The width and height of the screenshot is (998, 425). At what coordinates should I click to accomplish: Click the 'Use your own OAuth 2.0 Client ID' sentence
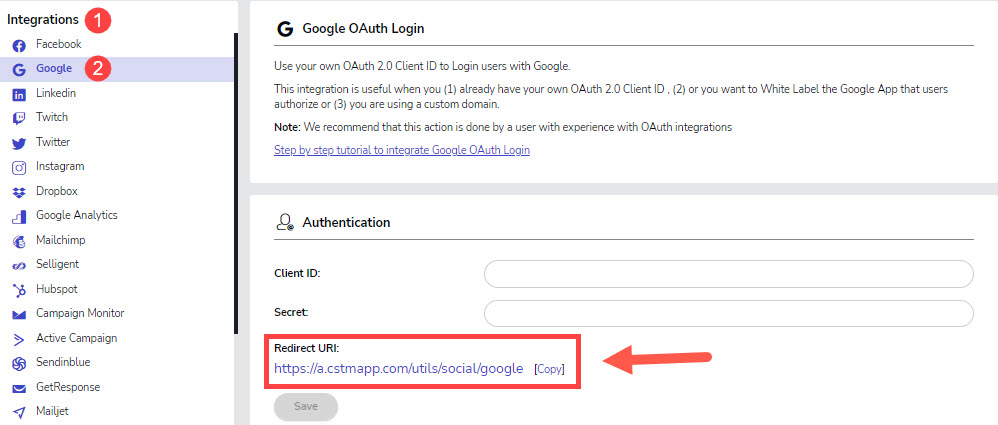point(422,66)
